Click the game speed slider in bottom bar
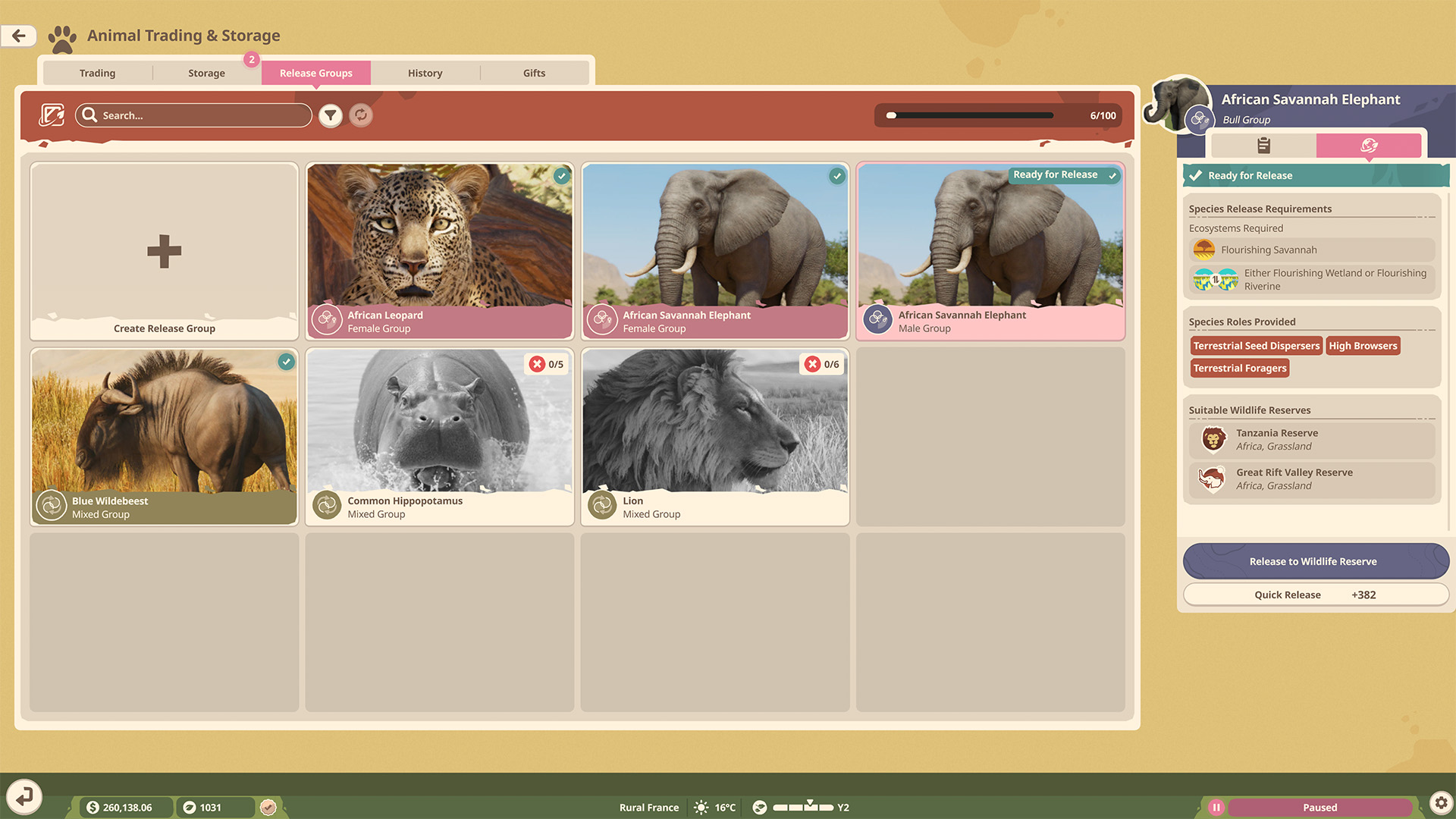The width and height of the screenshot is (1456, 819). click(x=803, y=808)
